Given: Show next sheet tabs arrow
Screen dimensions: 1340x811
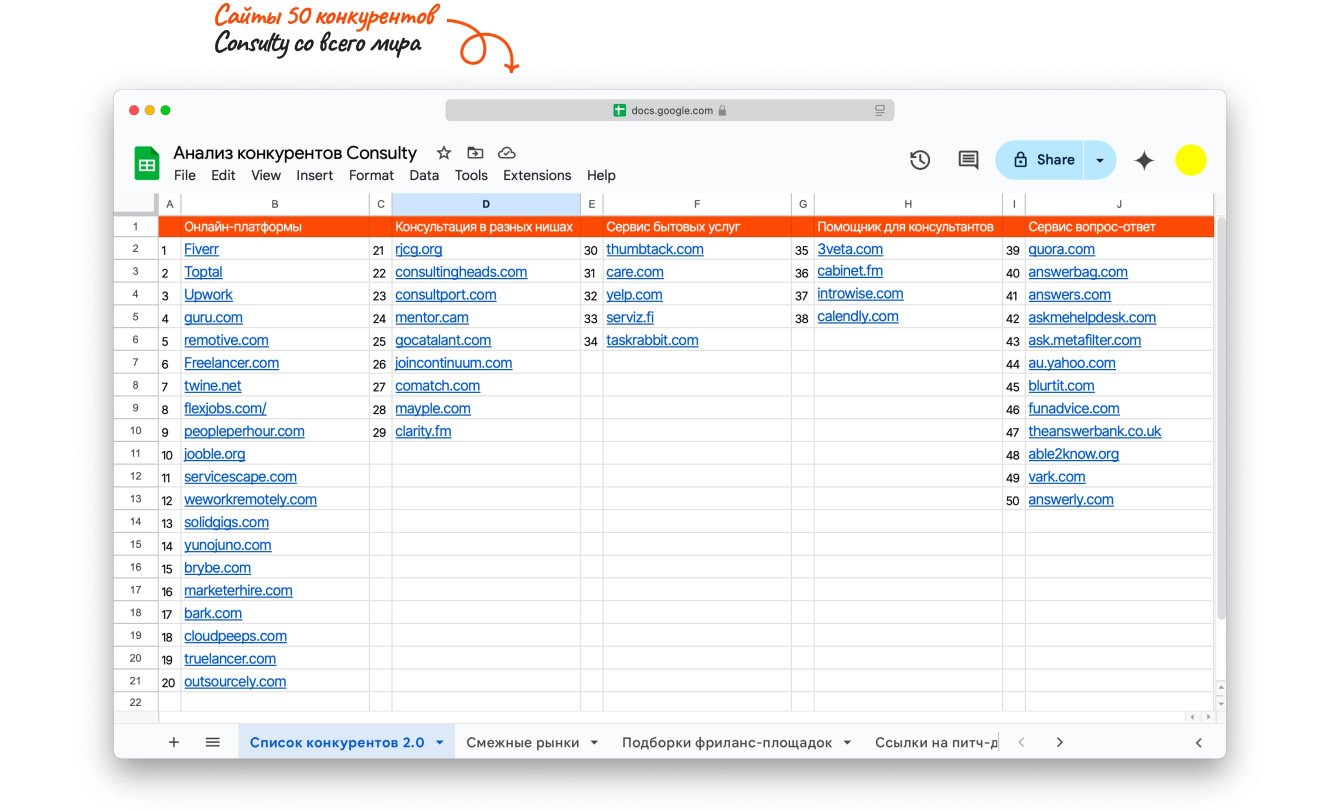Looking at the screenshot, I should coord(1059,742).
